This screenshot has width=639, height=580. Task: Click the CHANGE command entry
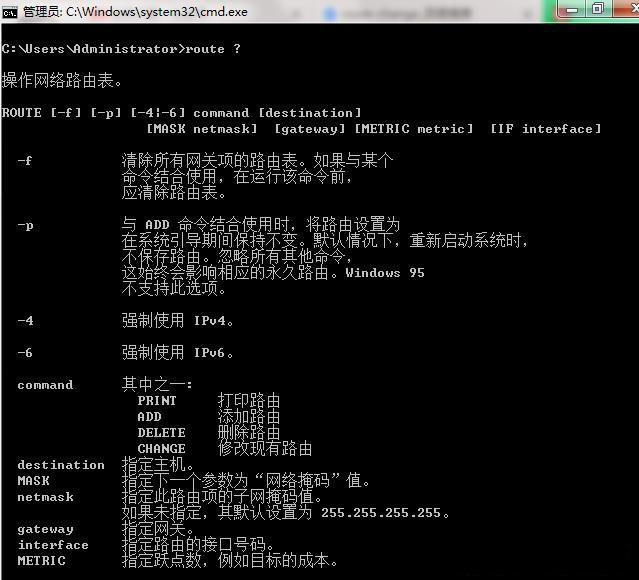point(161,449)
